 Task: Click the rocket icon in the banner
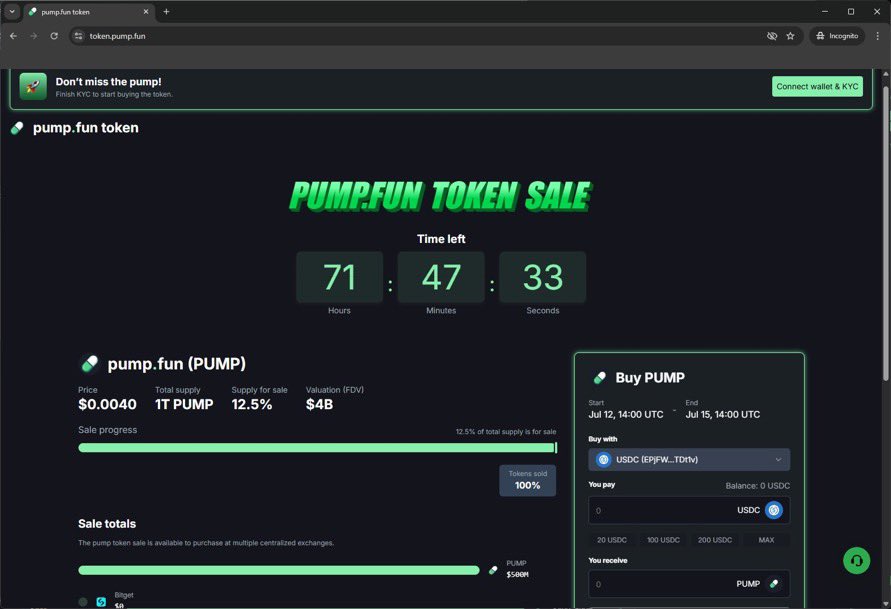pyautogui.click(x=33, y=86)
